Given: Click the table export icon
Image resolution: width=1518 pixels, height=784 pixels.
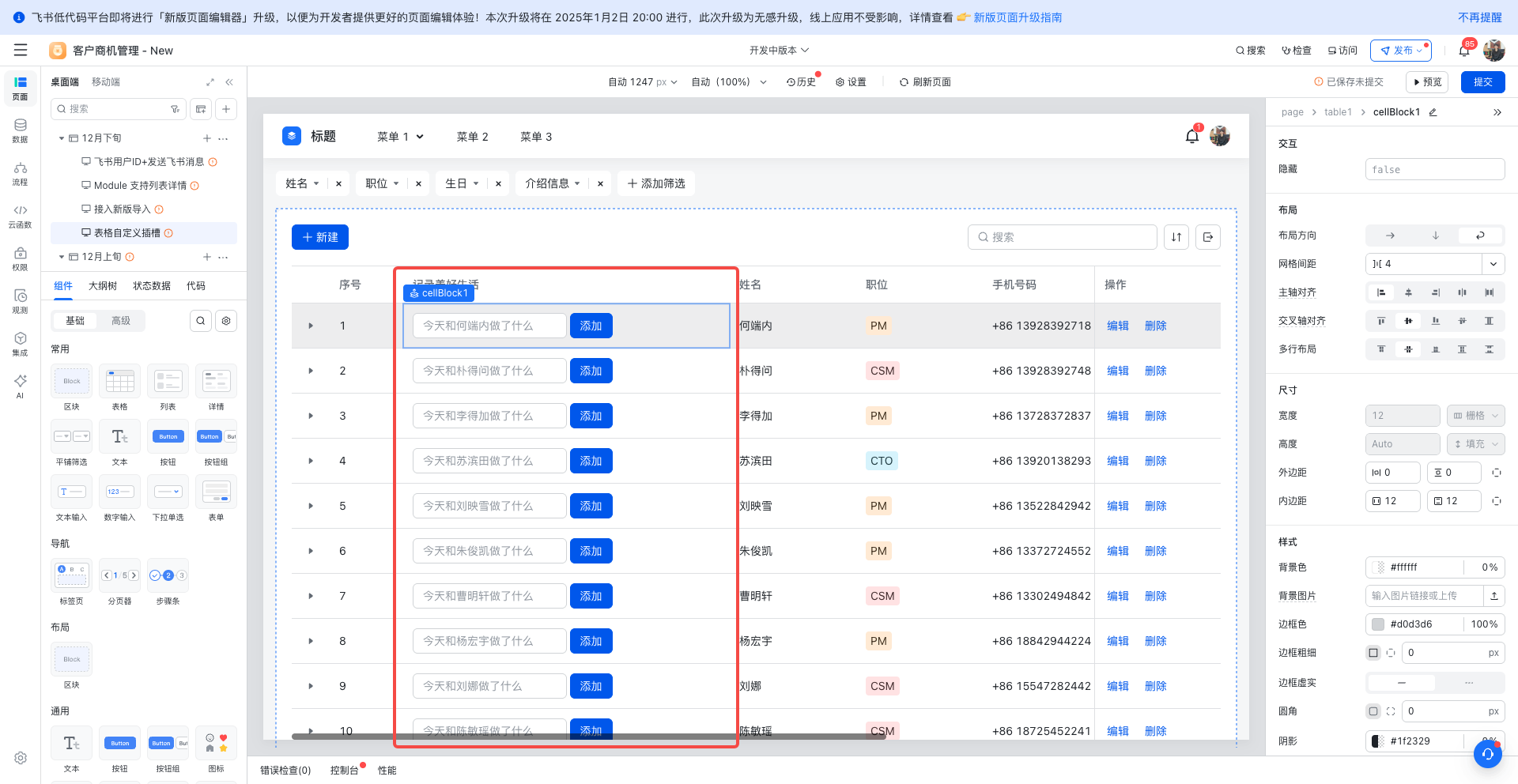Looking at the screenshot, I should point(1208,237).
